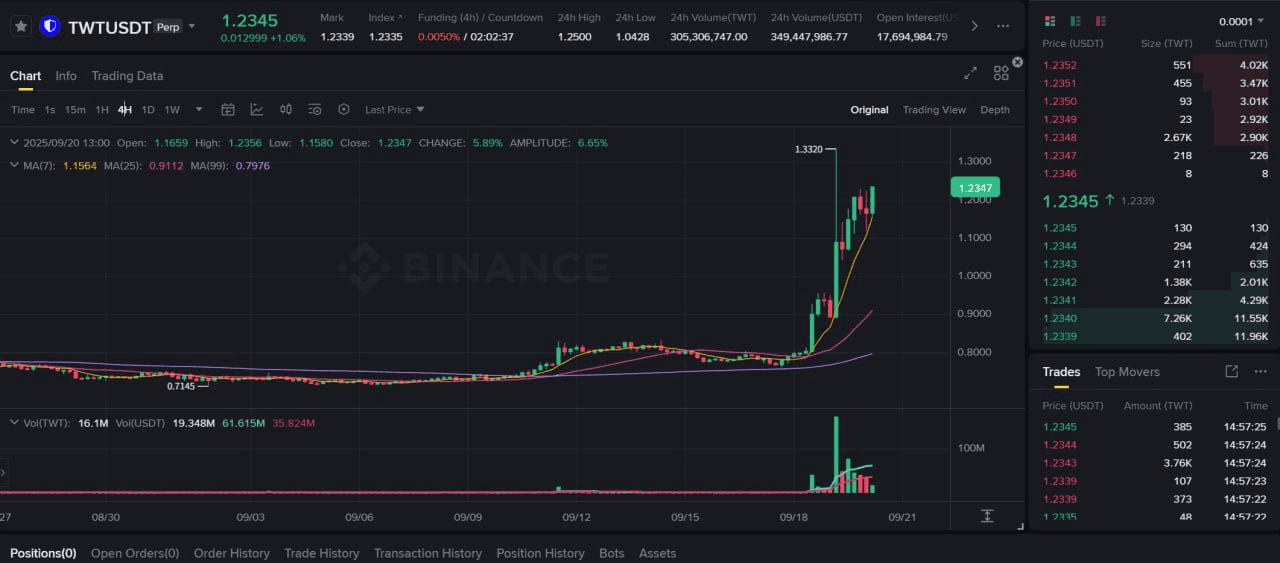Open the Position History tab
Screen dimensions: 1280x563
pyautogui.click(x=540, y=553)
